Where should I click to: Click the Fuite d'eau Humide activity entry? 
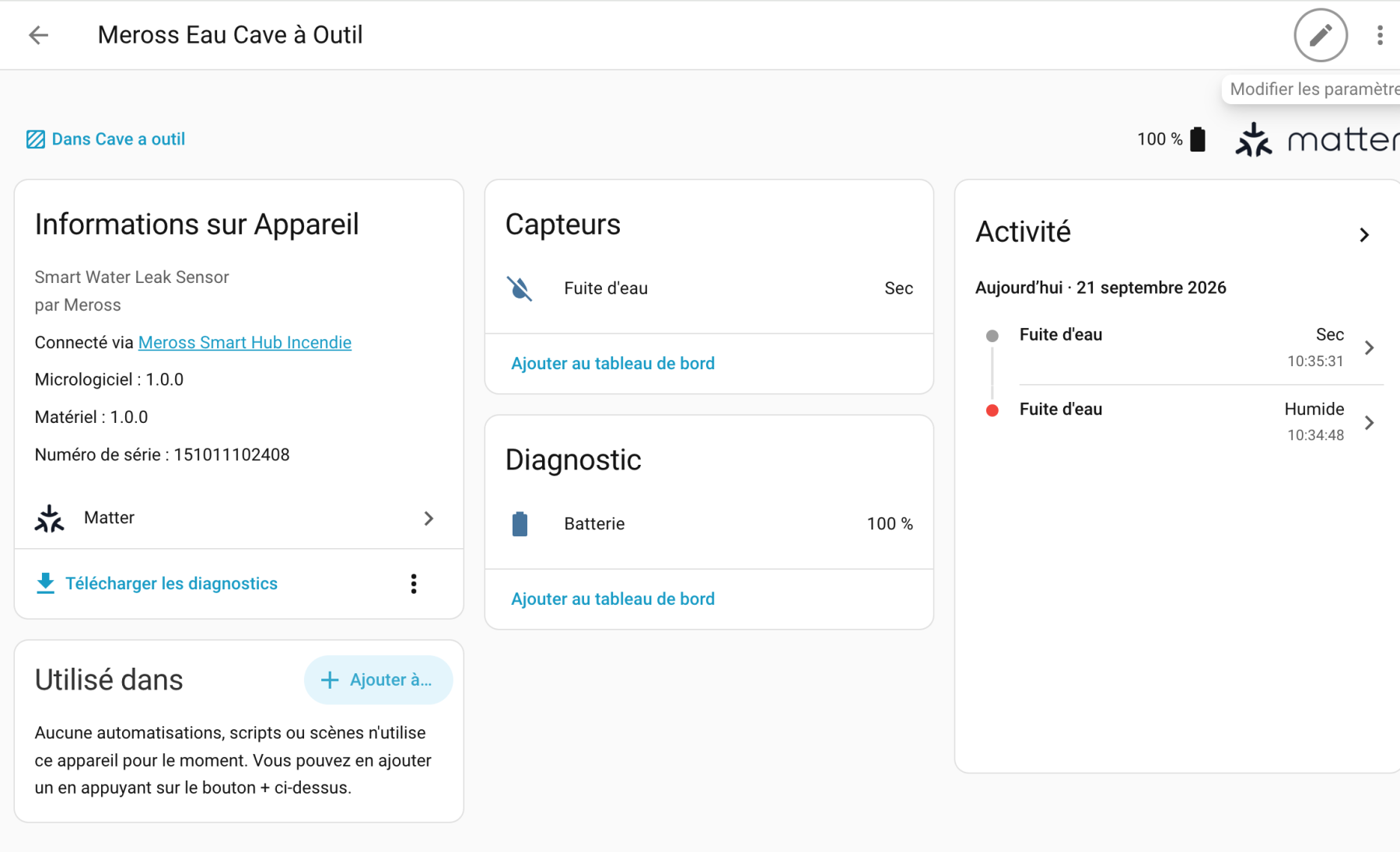(x=1182, y=422)
